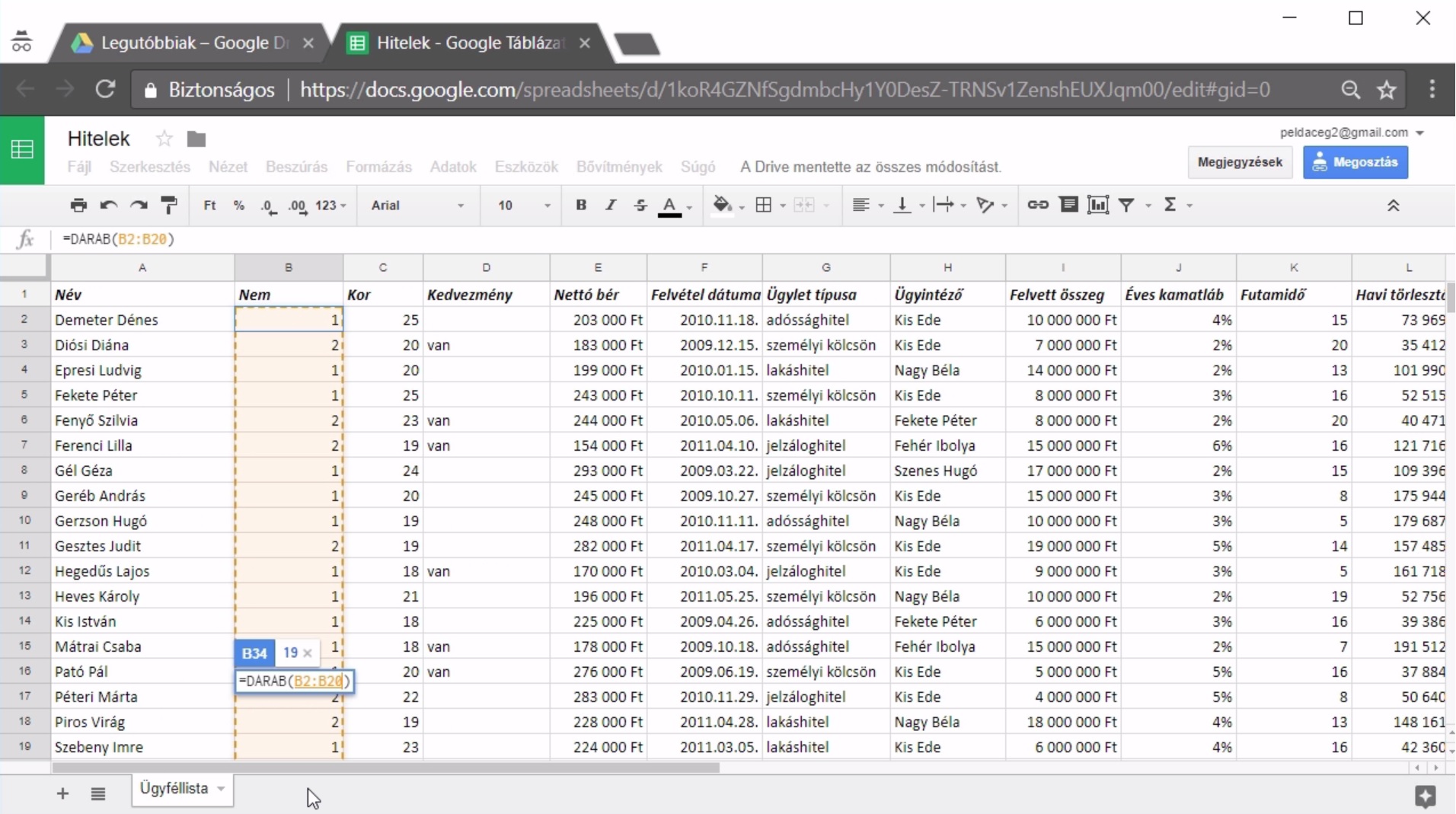Open the fill color bucket tool
Image resolution: width=1456 pixels, height=814 pixels.
click(722, 205)
